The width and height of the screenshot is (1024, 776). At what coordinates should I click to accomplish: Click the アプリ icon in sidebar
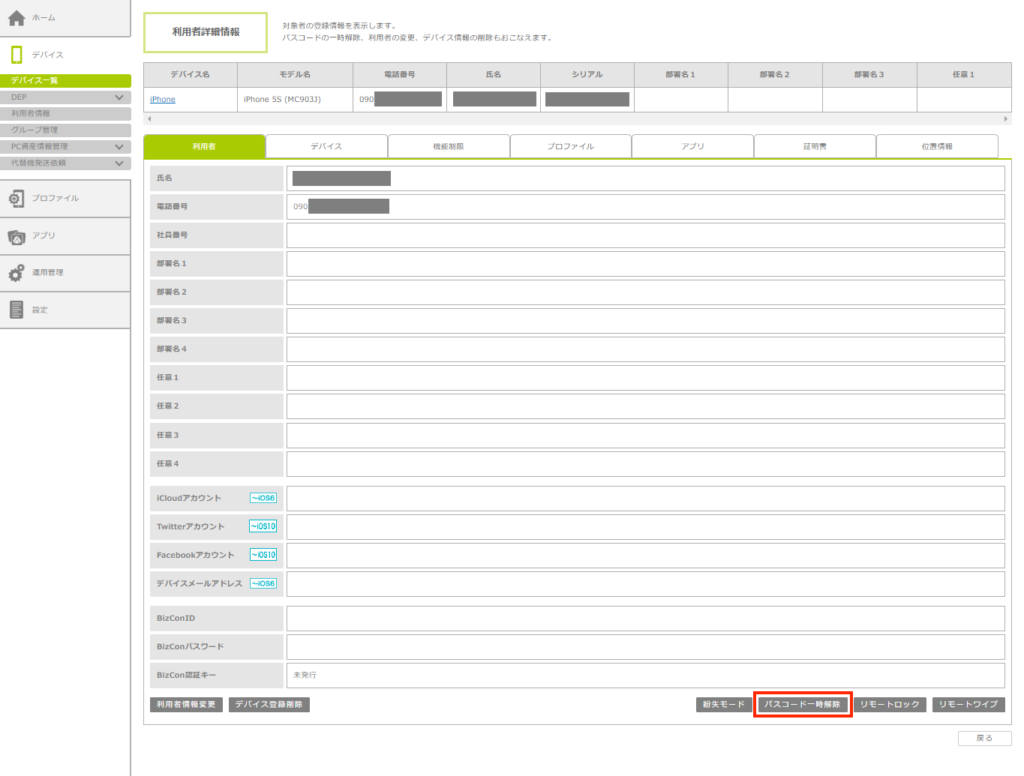pyautogui.click(x=17, y=236)
